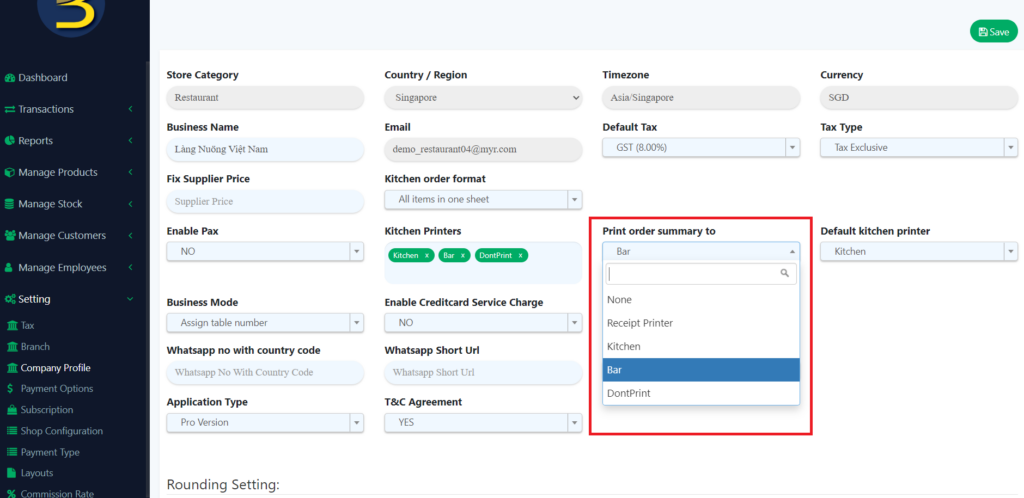Image resolution: width=1024 pixels, height=498 pixels.
Task: Click the Reports icon in sidebar
Action: (10, 141)
